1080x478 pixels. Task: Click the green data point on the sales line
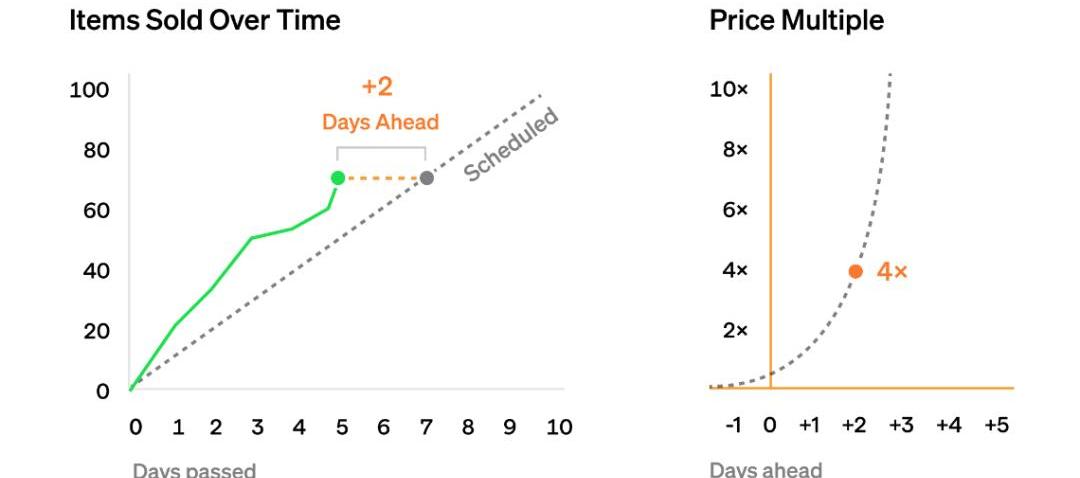[x=338, y=178]
